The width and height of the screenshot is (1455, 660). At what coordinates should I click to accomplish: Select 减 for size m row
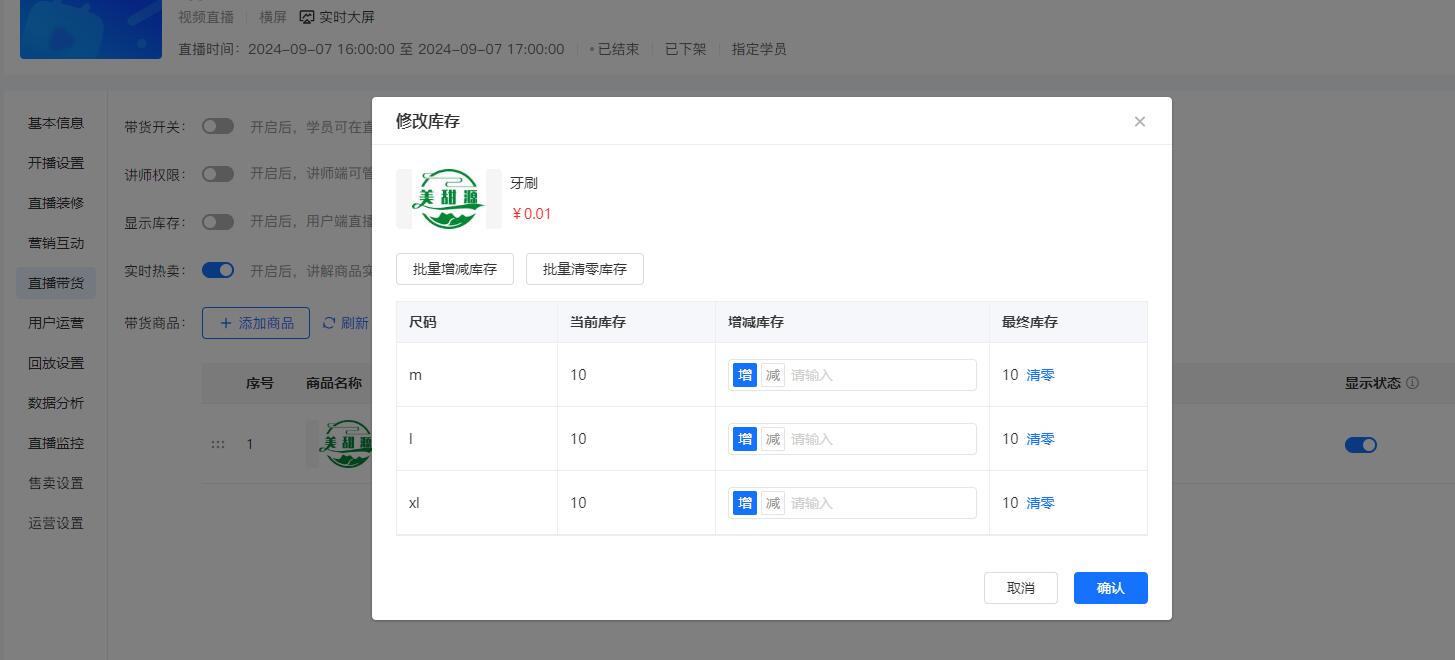point(772,375)
